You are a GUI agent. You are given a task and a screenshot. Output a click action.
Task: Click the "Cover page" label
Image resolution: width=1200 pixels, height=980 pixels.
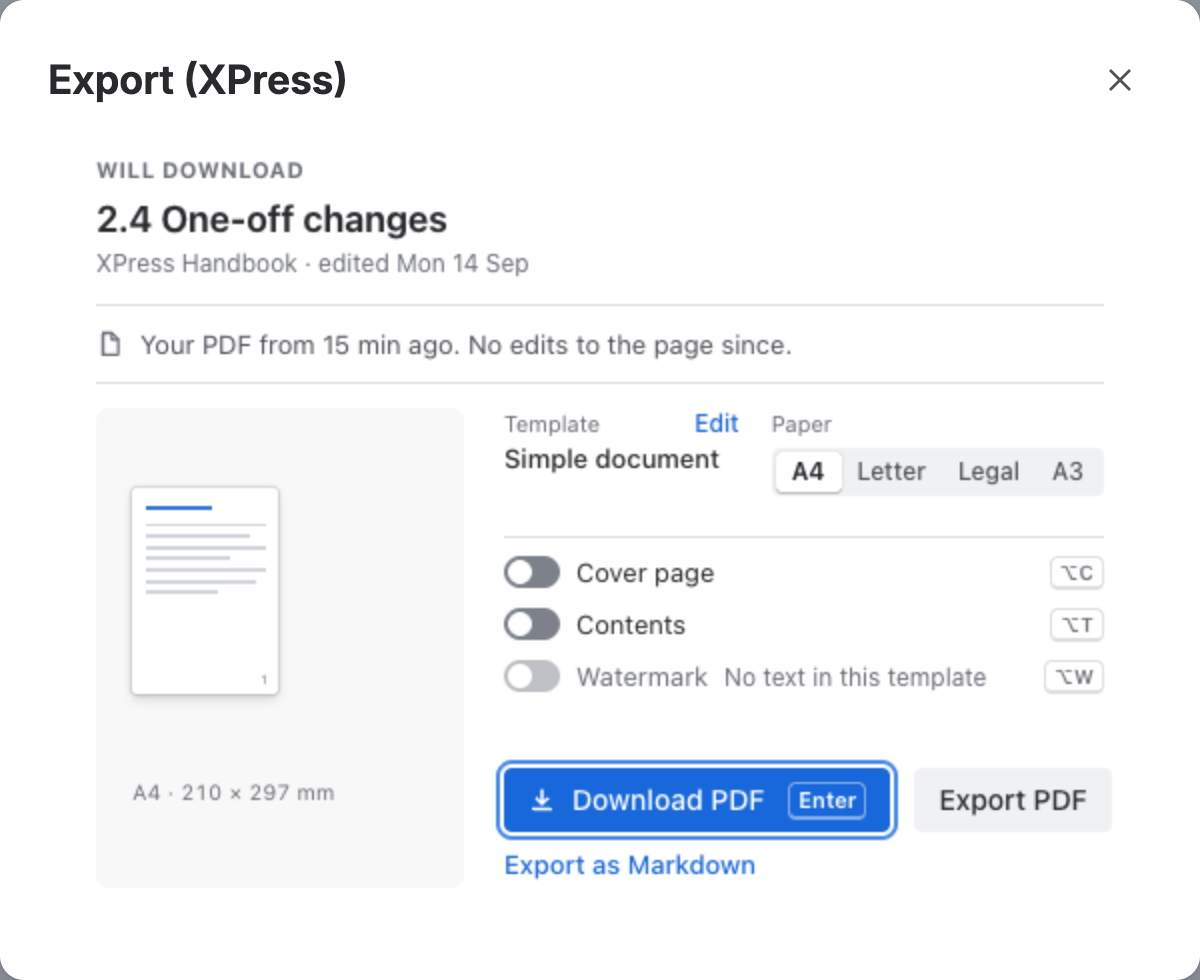tap(645, 574)
